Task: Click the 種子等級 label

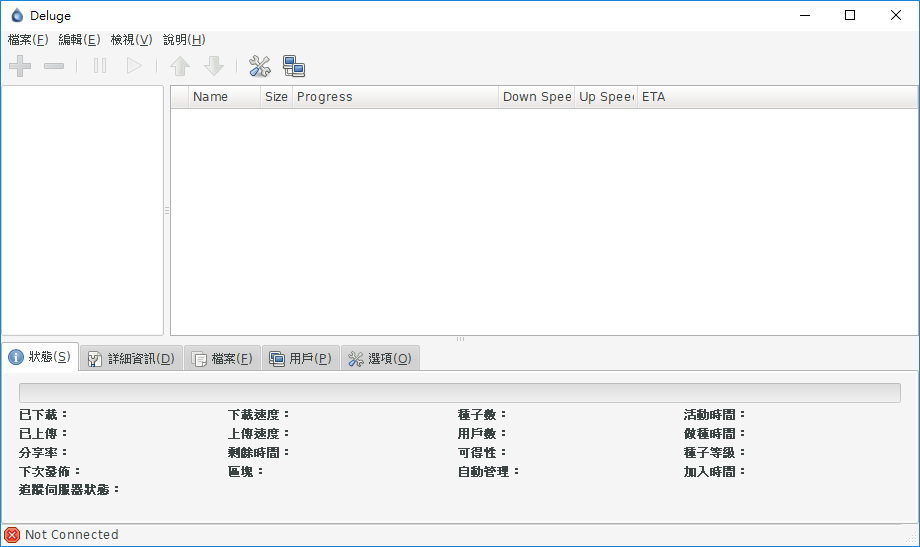Action: (x=714, y=453)
